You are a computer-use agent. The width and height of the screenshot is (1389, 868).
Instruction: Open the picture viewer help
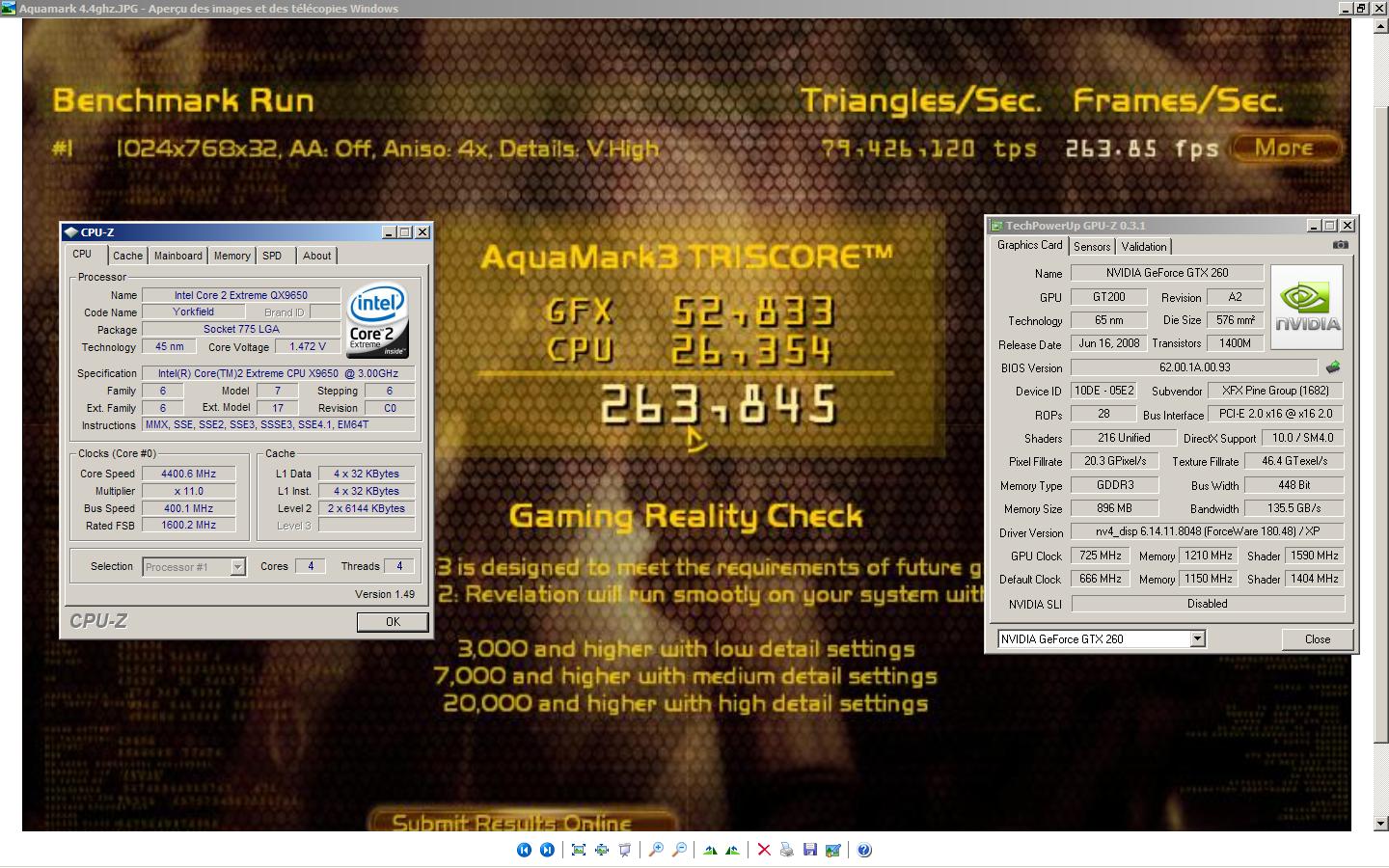pyautogui.click(x=864, y=850)
